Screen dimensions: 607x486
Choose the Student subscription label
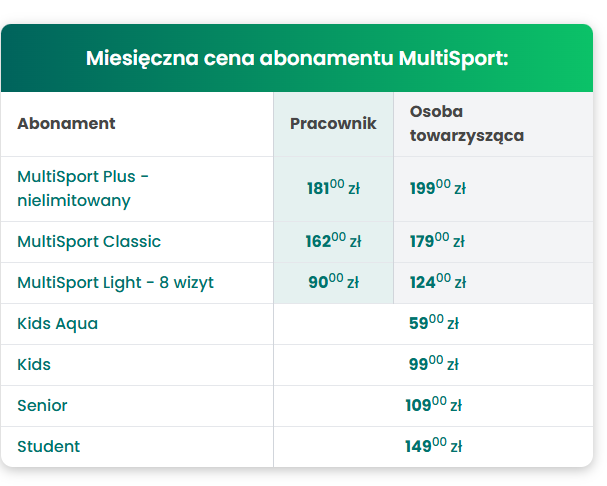(x=48, y=447)
